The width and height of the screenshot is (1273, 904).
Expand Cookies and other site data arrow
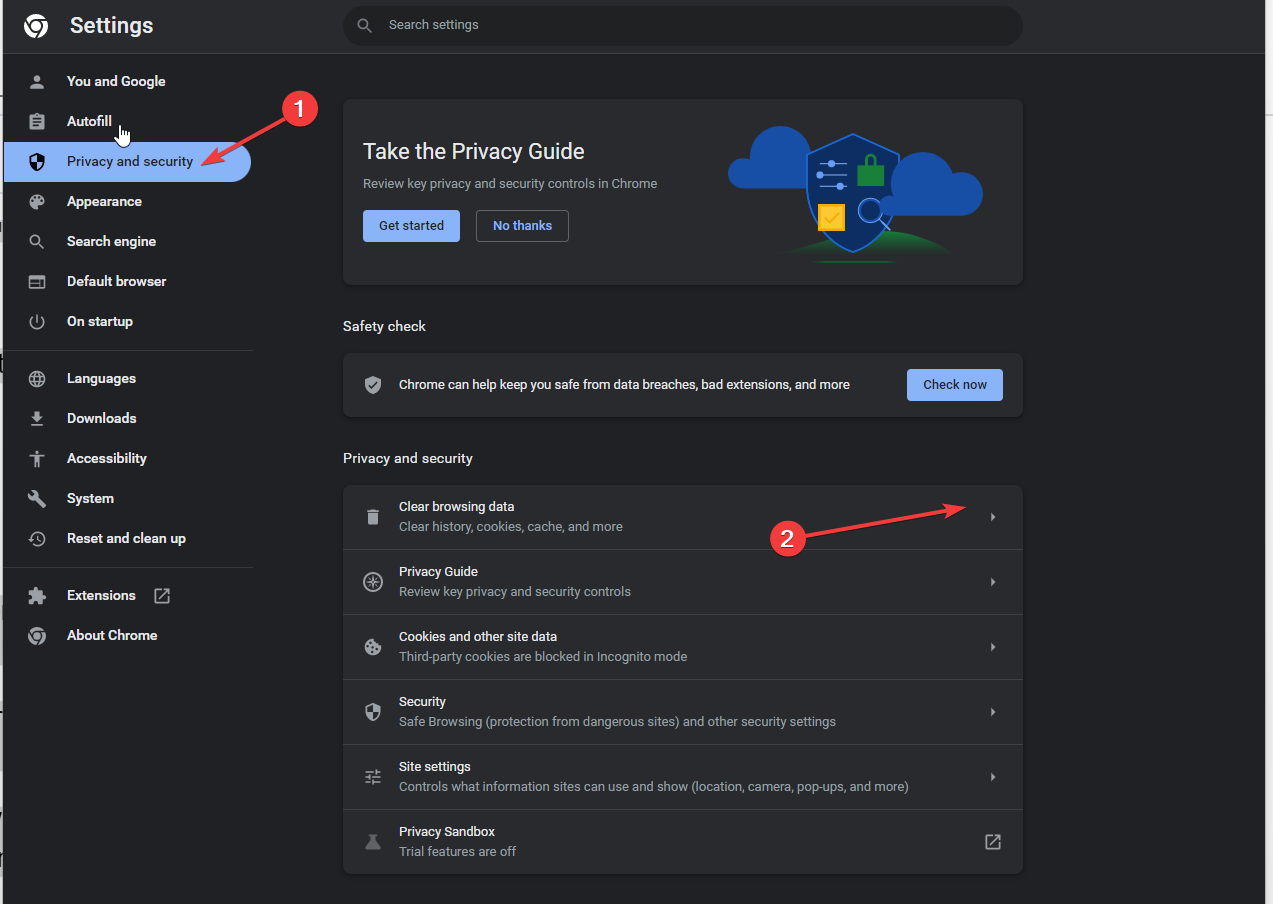[x=993, y=647]
